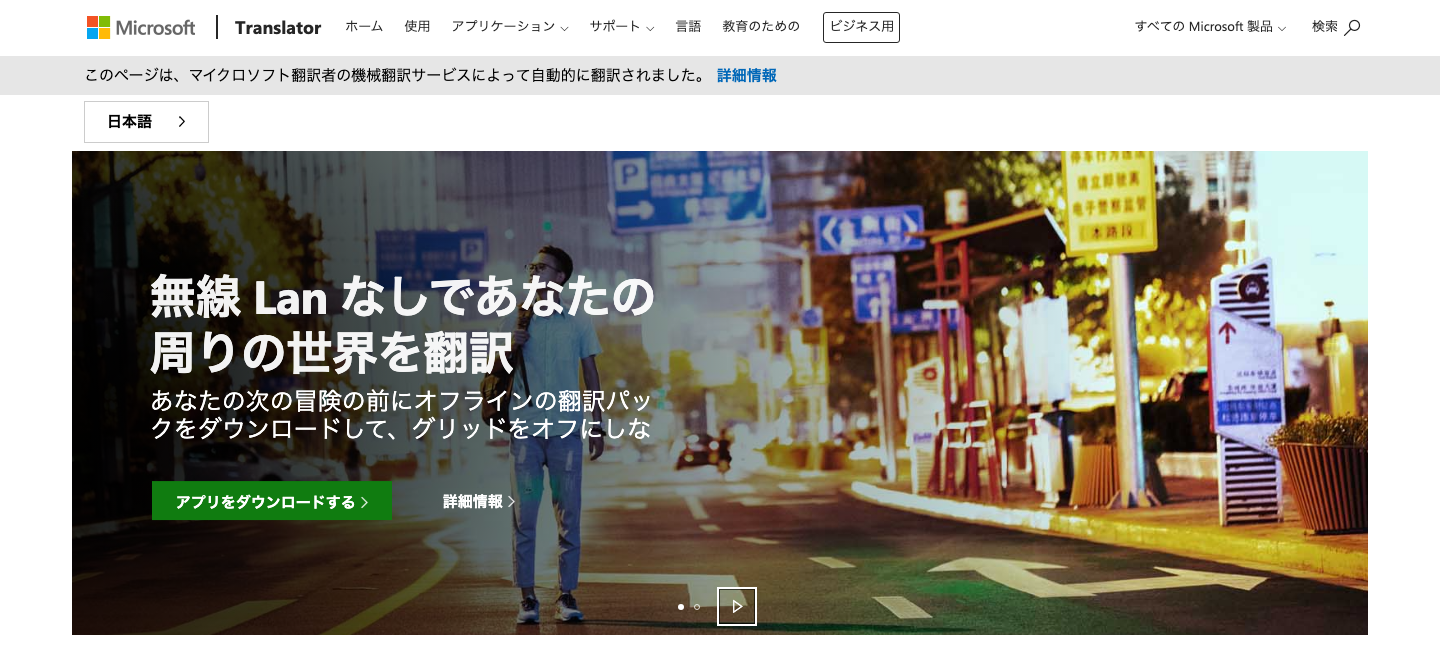Click the Microsoft logo
Viewport: 1440px width, 650px height.
pyautogui.click(x=141, y=28)
